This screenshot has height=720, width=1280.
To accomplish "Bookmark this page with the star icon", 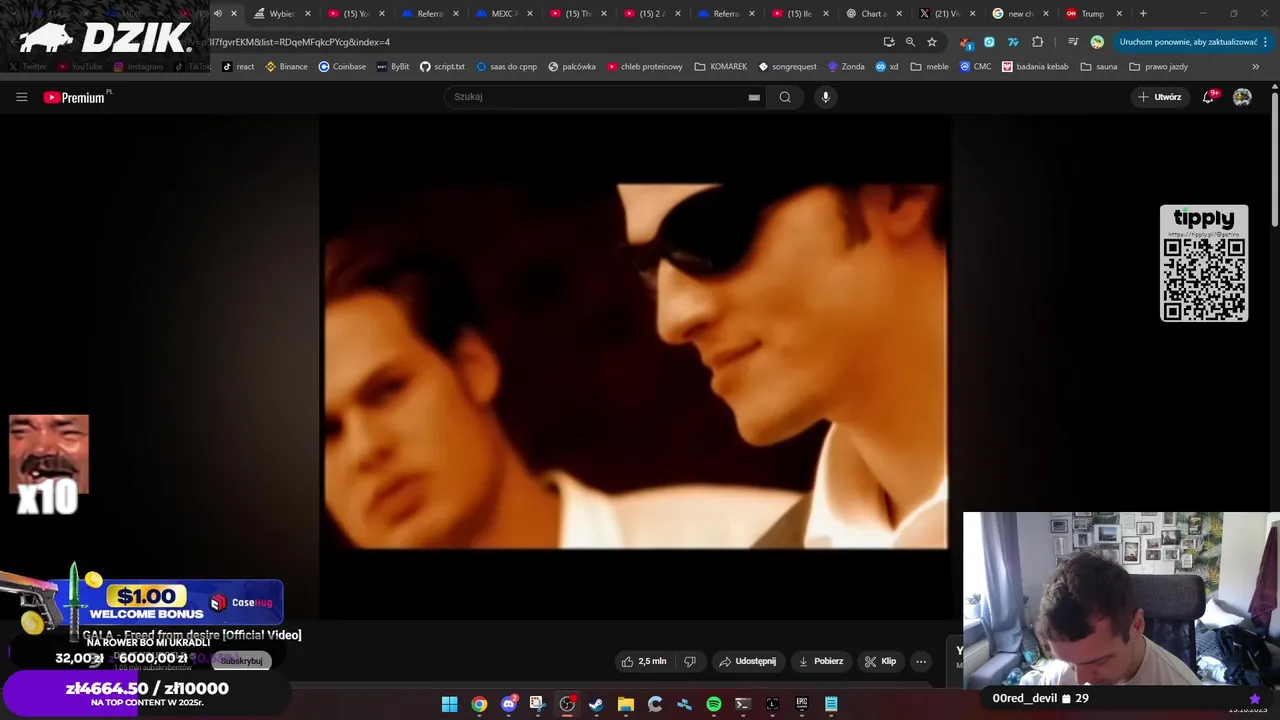I will click(932, 42).
